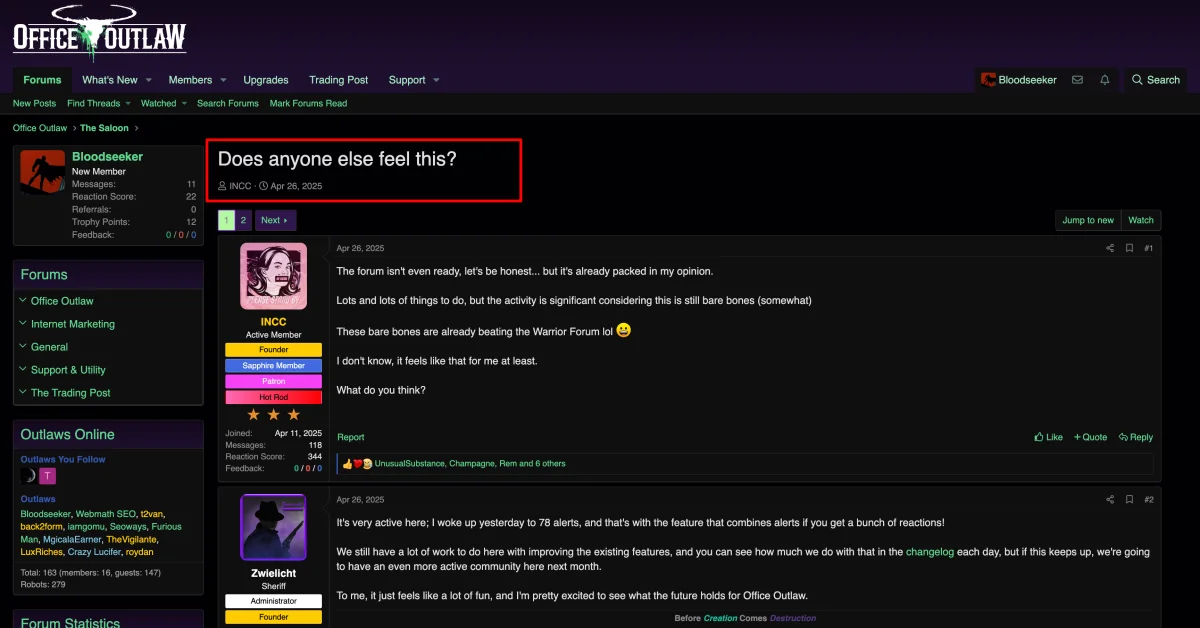This screenshot has width=1200, height=628.
Task: Click Quote on the first post
Action: pyautogui.click(x=1090, y=437)
